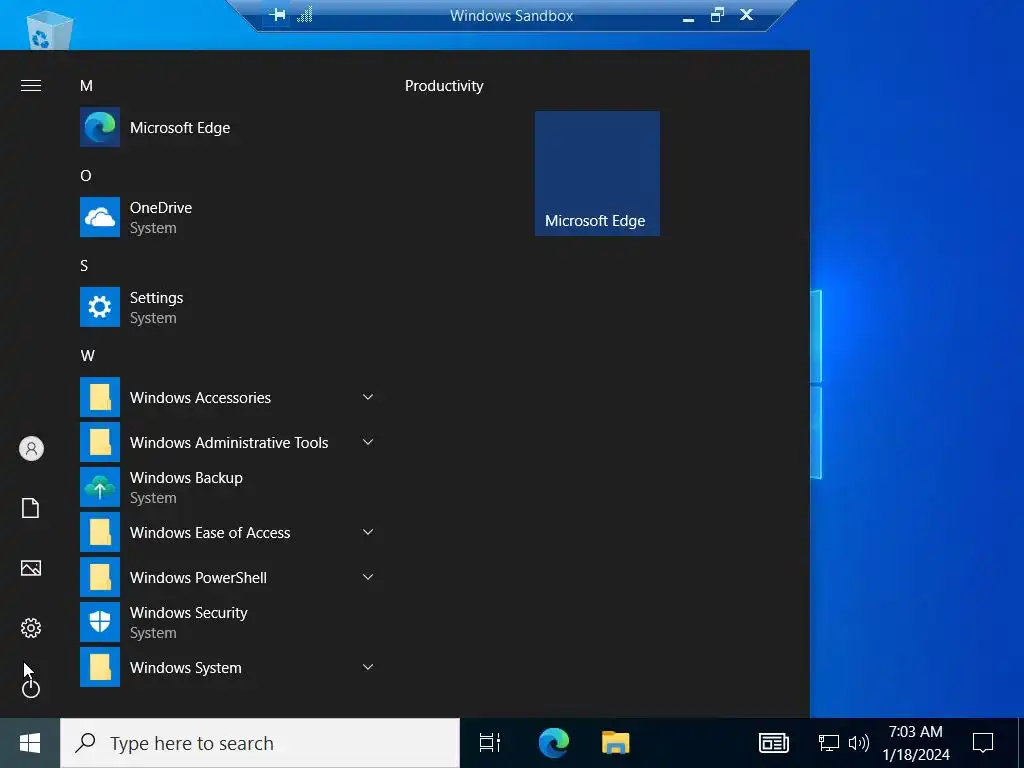Open Documents from the Start sidebar

point(31,508)
